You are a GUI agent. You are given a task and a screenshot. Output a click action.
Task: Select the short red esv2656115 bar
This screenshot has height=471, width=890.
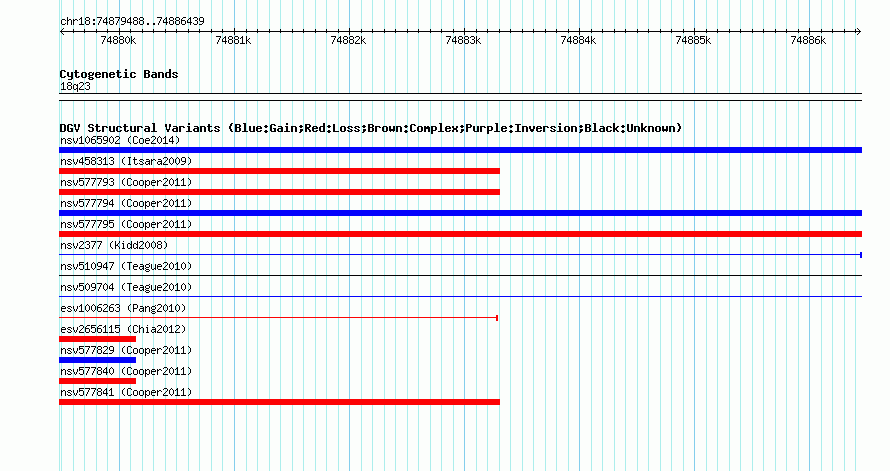coord(98,339)
